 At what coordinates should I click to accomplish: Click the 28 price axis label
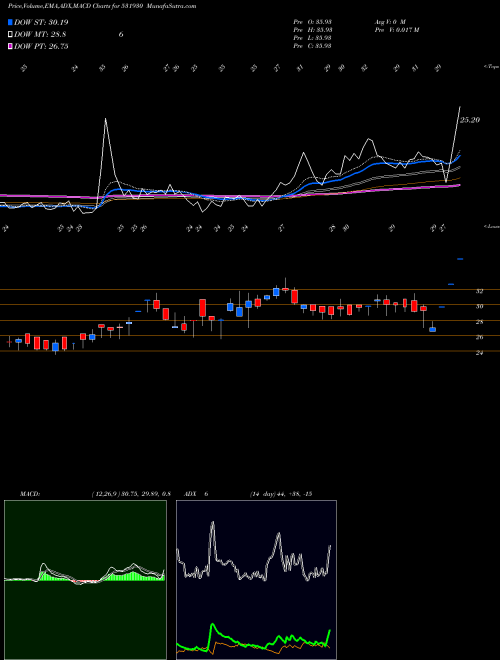point(479,322)
